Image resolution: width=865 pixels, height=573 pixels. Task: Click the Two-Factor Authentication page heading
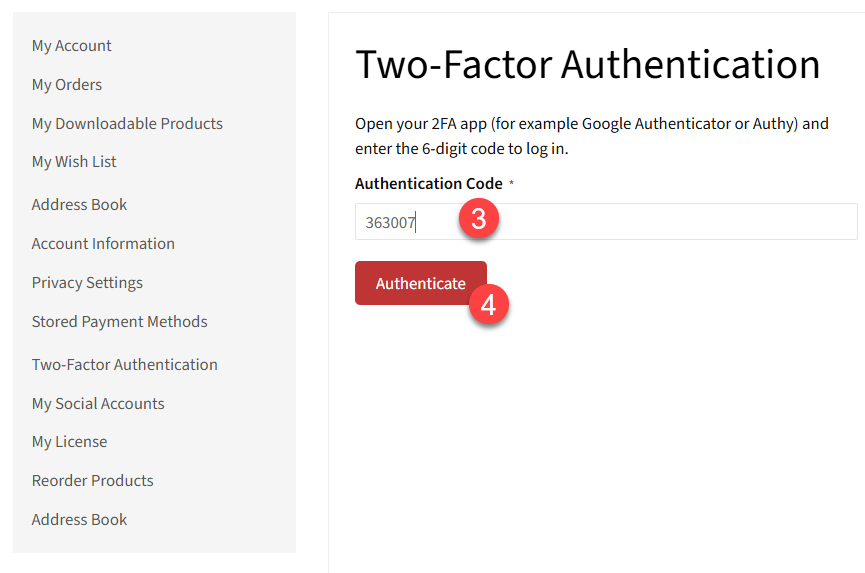coord(588,65)
